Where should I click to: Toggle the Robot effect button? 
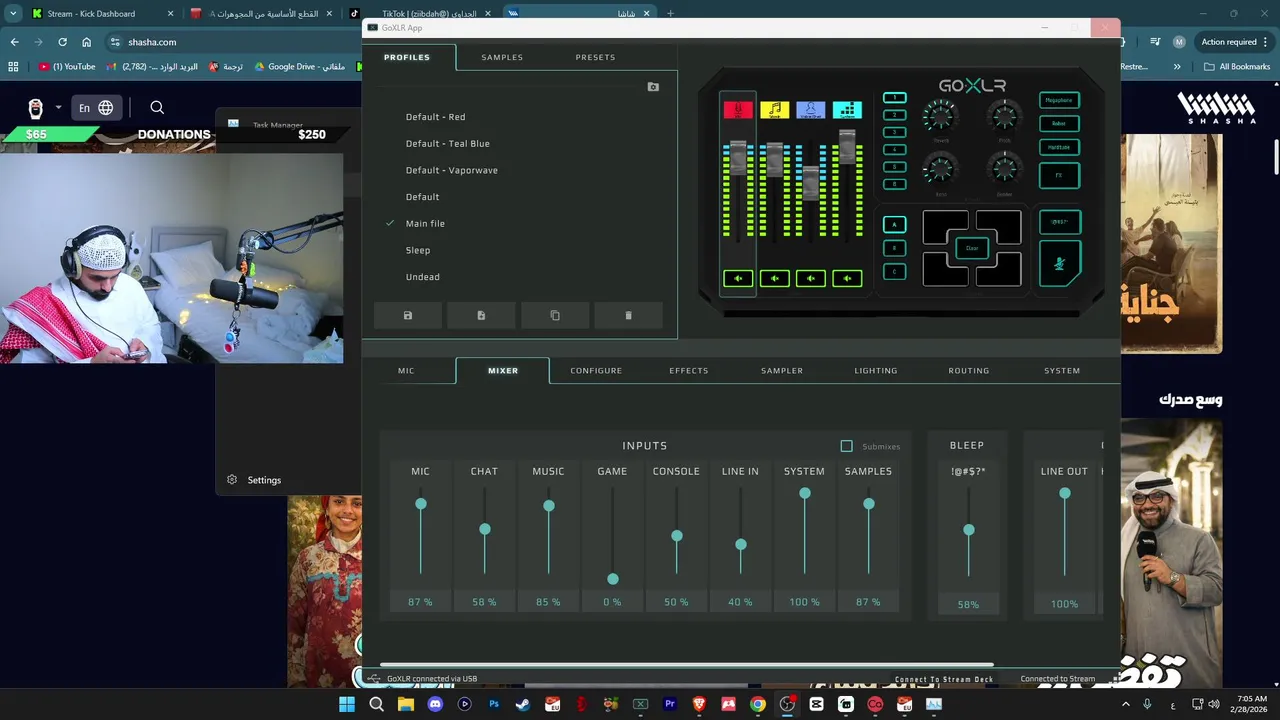[x=1059, y=124]
